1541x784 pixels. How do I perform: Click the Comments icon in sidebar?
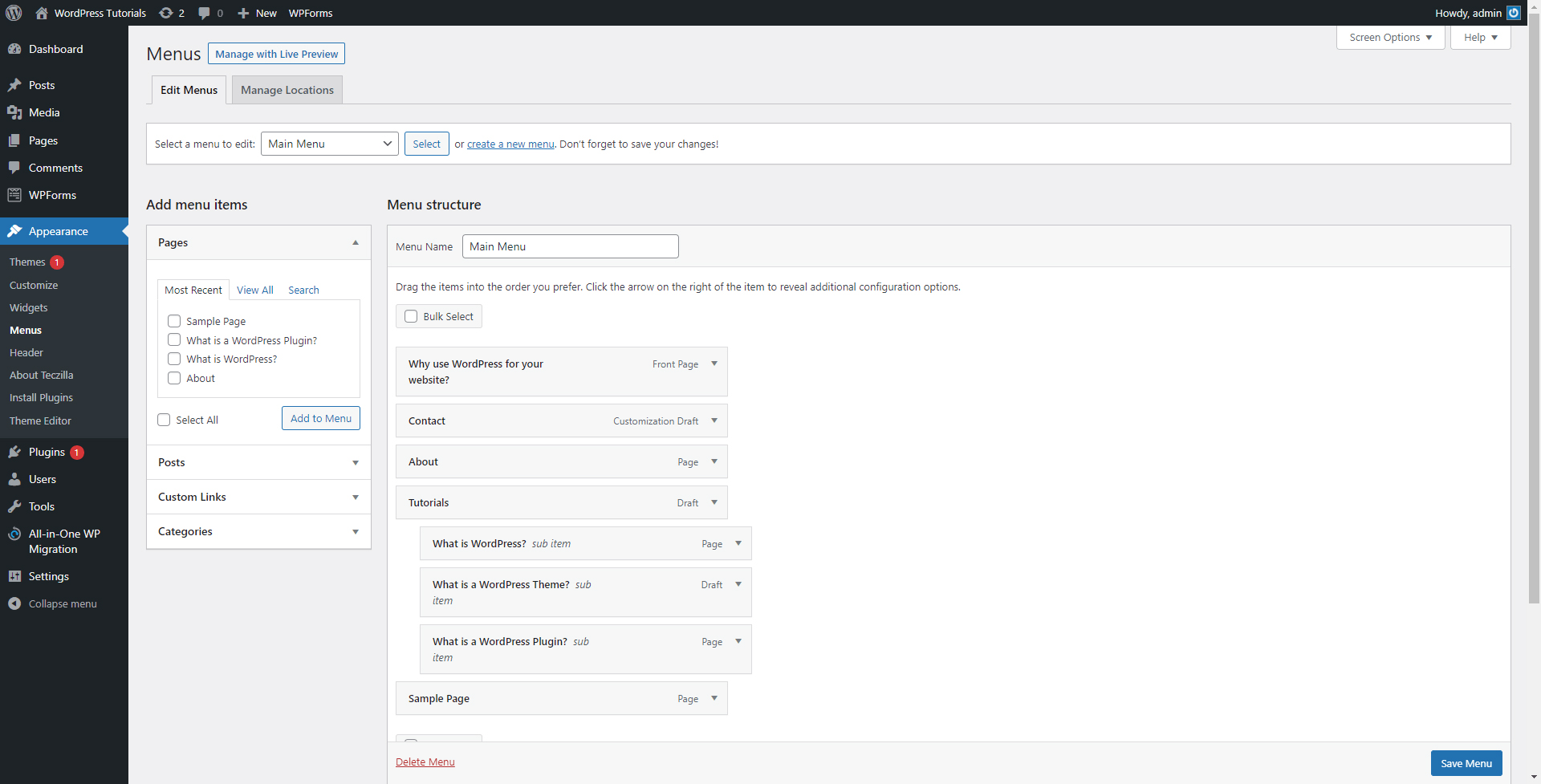14,168
